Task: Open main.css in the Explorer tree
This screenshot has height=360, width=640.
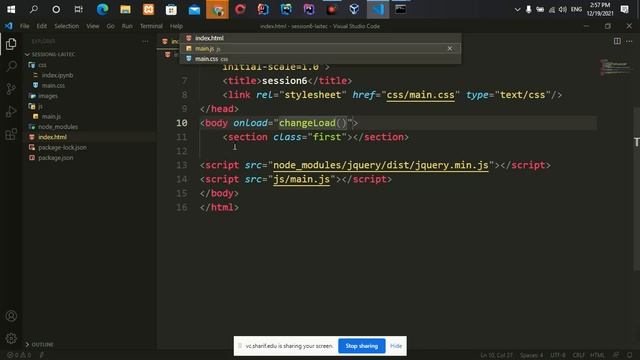Action: coord(53,86)
